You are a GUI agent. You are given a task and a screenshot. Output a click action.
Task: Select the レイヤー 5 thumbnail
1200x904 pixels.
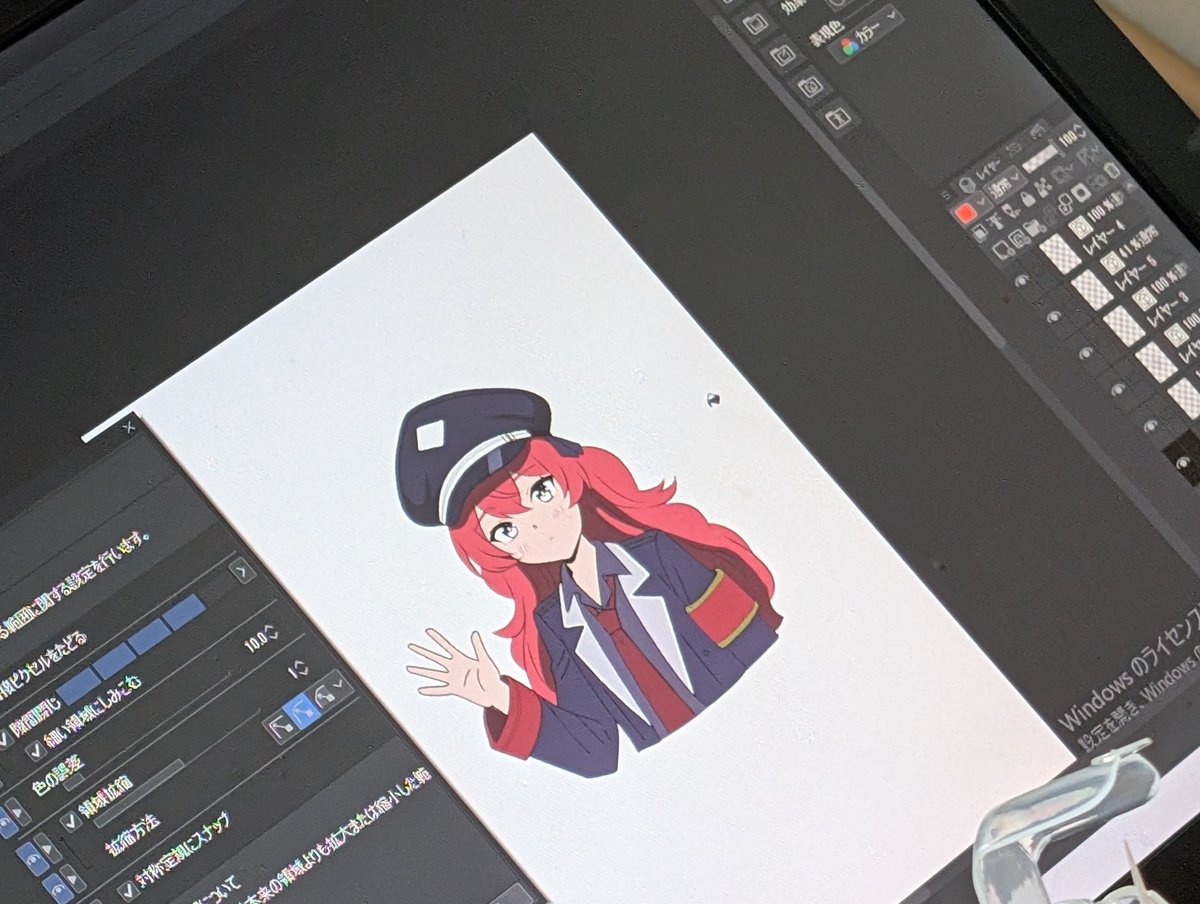[x=1092, y=290]
